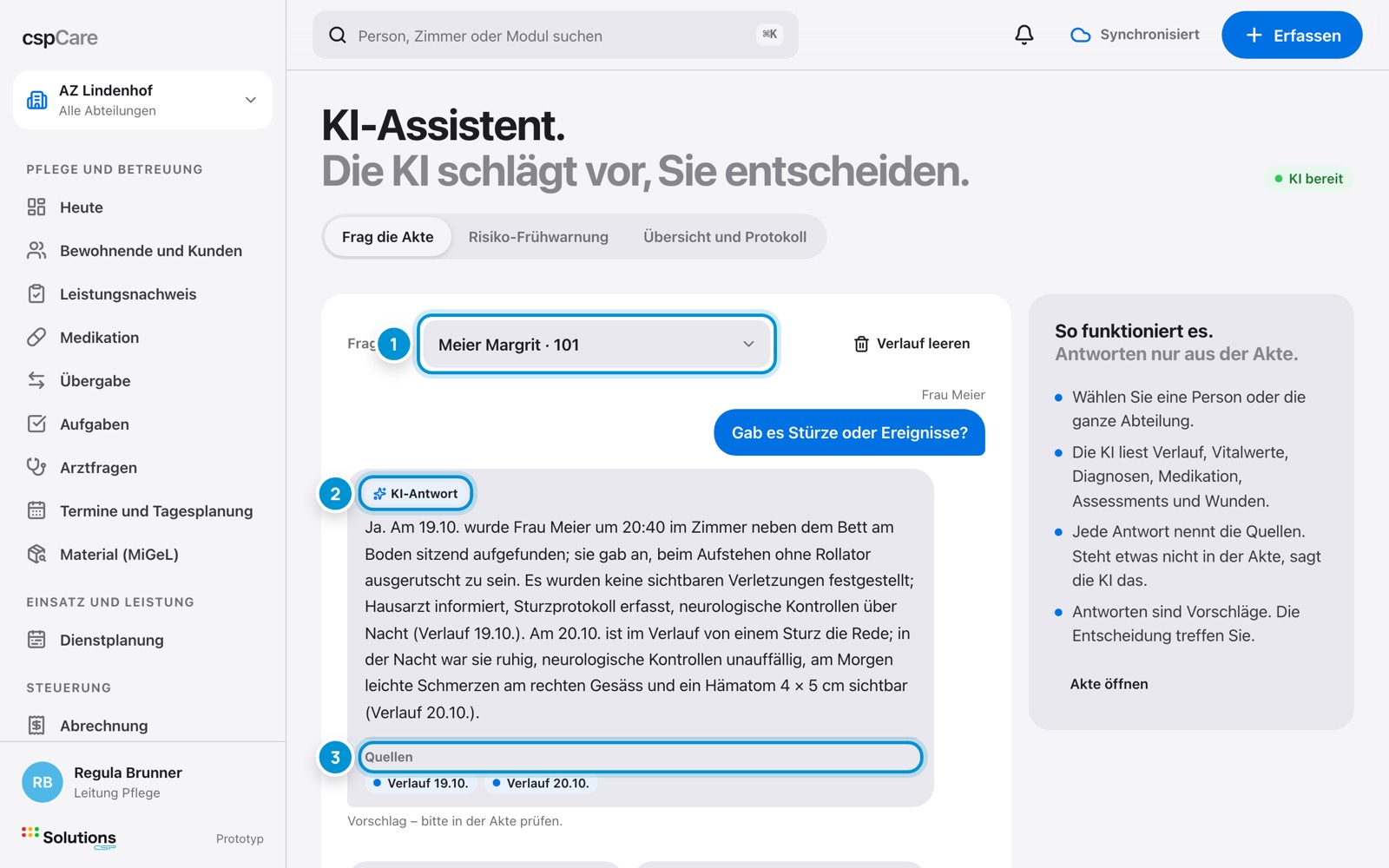Click the Leistungsnachweis clipboard icon
Screen dimensions: 1389x868
click(36, 293)
